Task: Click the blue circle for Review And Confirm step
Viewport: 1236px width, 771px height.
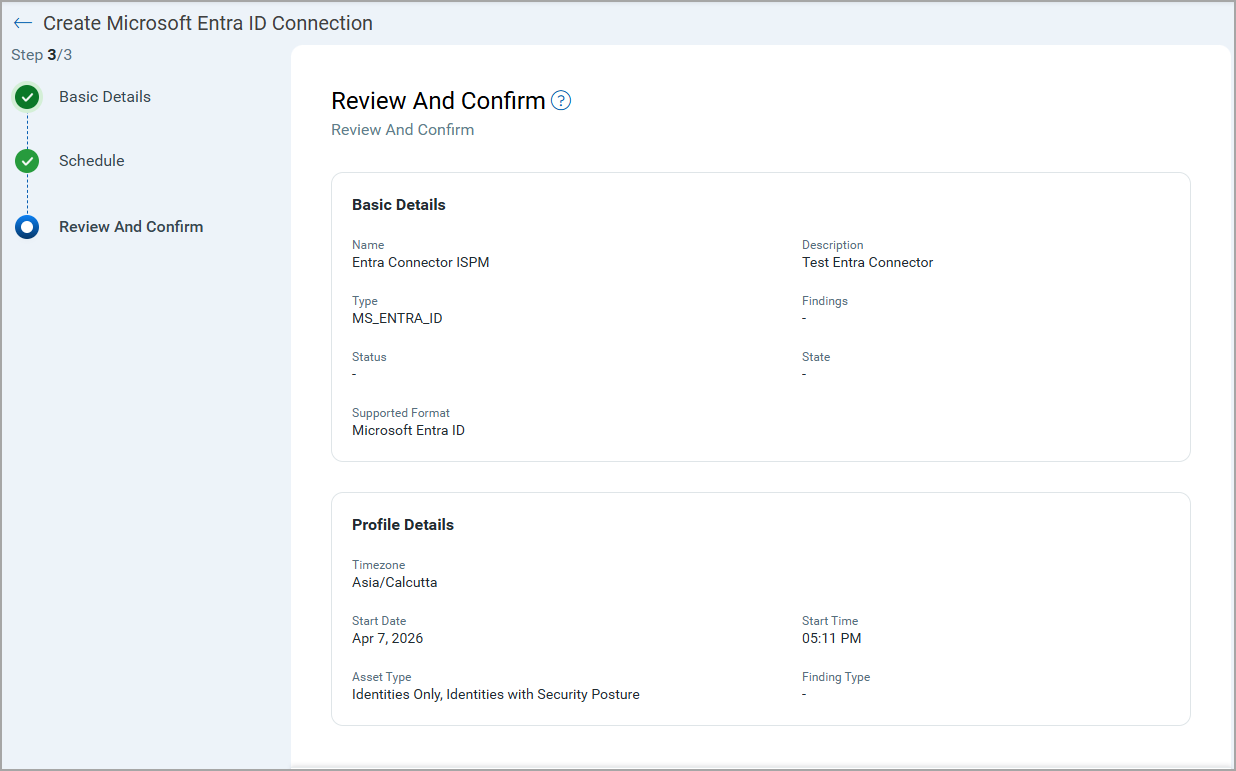Action: (27, 227)
